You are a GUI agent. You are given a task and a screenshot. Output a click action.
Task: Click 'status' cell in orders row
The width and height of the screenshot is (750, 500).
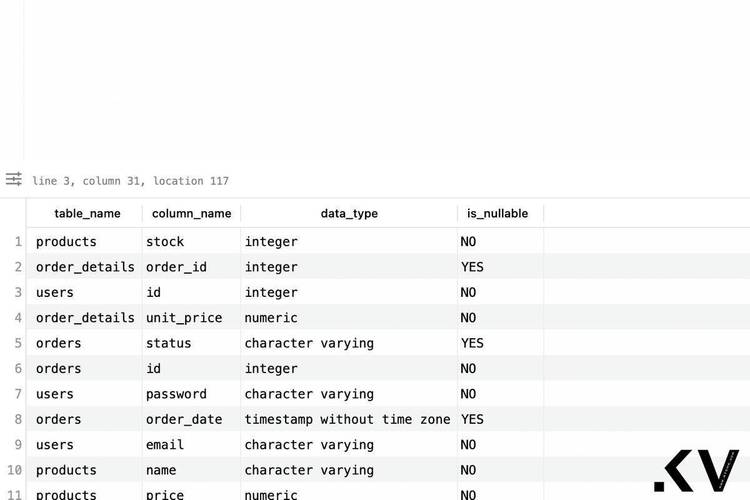coord(168,343)
